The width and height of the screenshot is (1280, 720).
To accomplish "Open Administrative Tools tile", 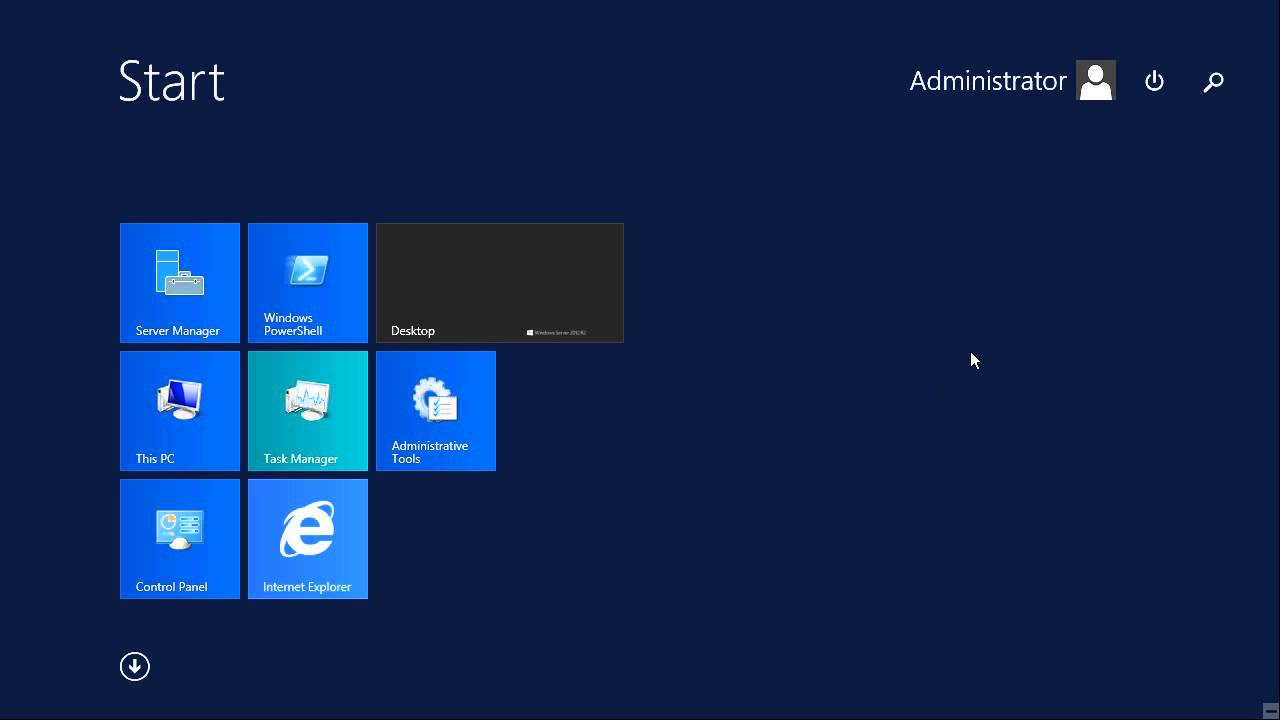I will pos(436,411).
